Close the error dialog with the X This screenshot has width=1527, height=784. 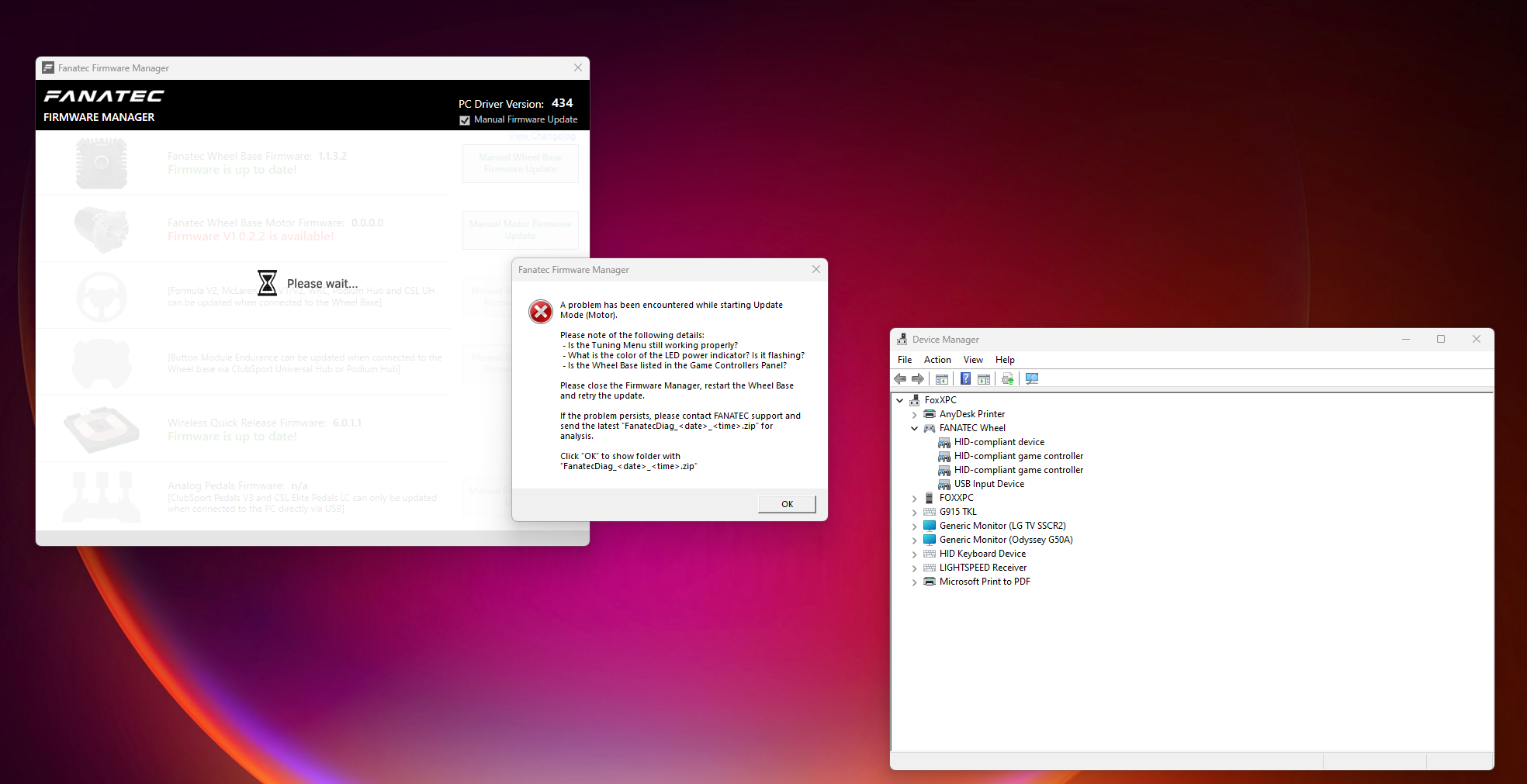[816, 269]
